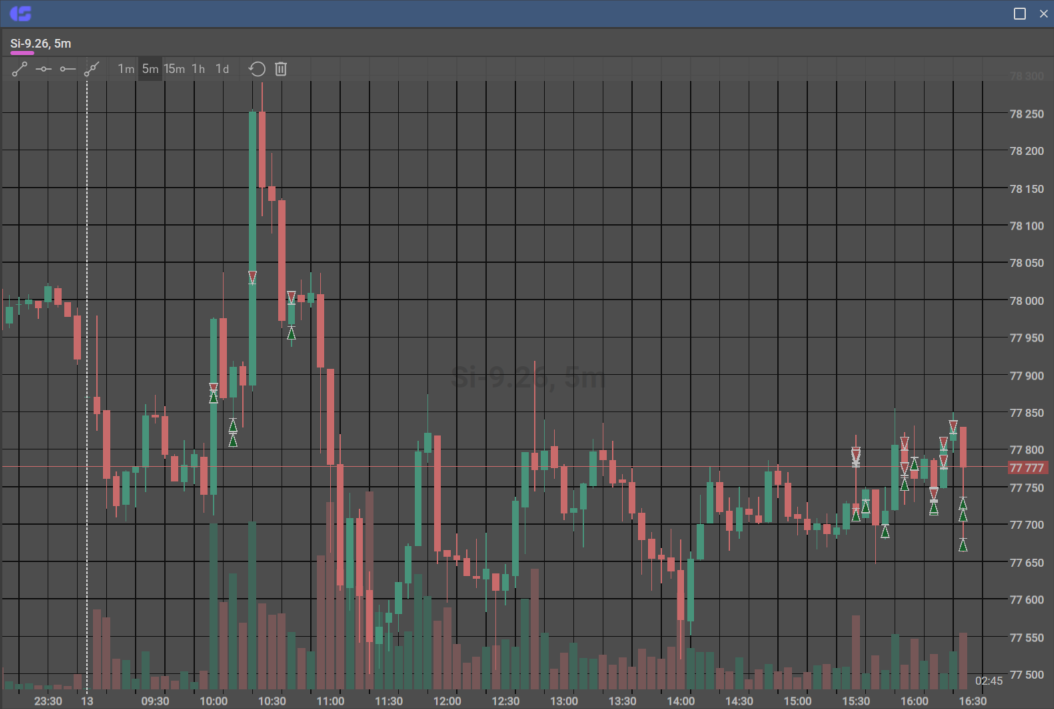Select the trend line drawing tool
The image size is (1054, 709).
click(x=19, y=69)
